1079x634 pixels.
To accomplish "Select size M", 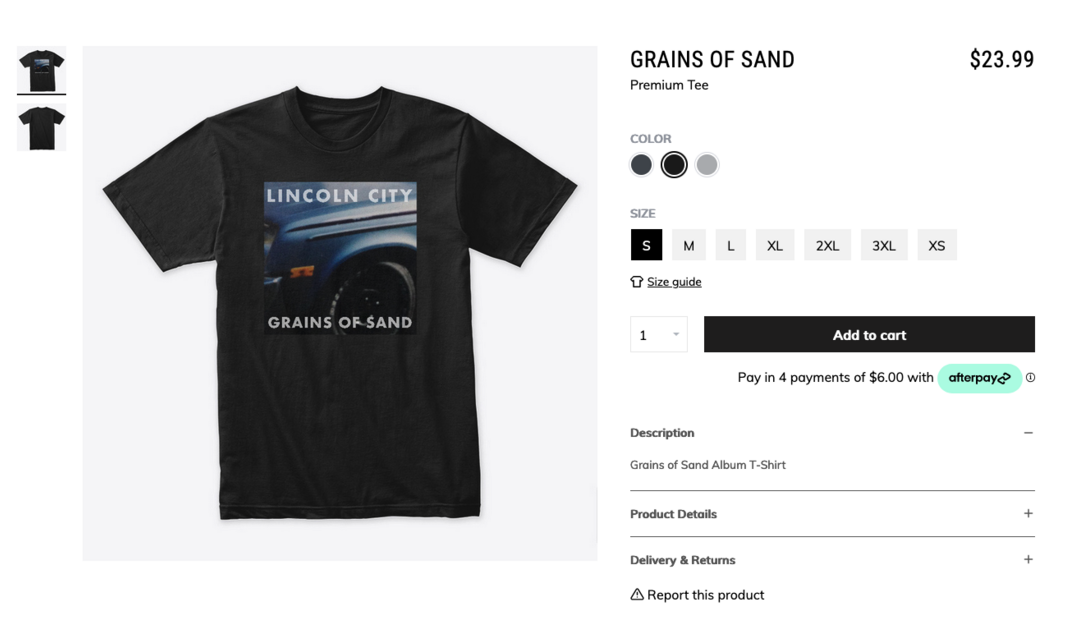I will click(x=689, y=245).
